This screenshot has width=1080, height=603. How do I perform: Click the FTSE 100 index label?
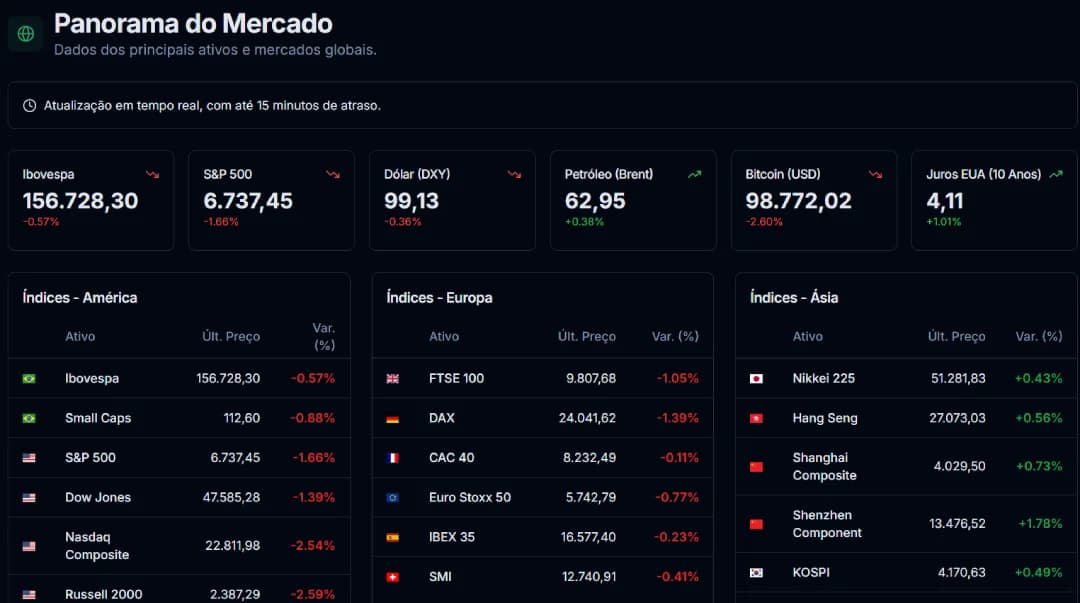[454, 378]
